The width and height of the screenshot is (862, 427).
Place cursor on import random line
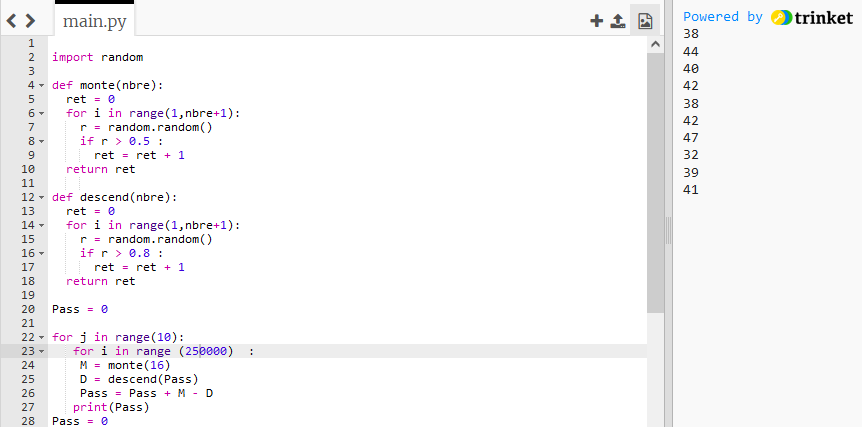(x=98, y=58)
